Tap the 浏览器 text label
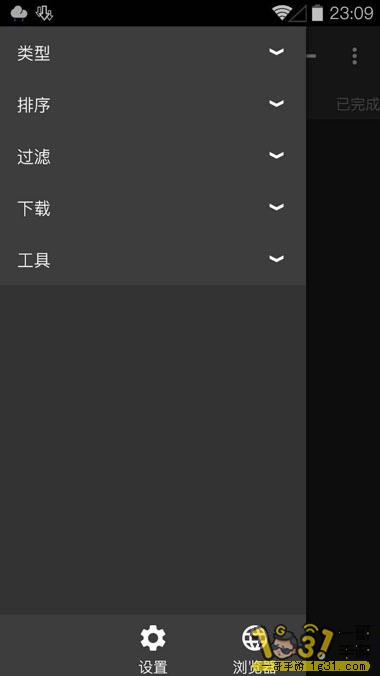380x676 pixels. [x=254, y=666]
